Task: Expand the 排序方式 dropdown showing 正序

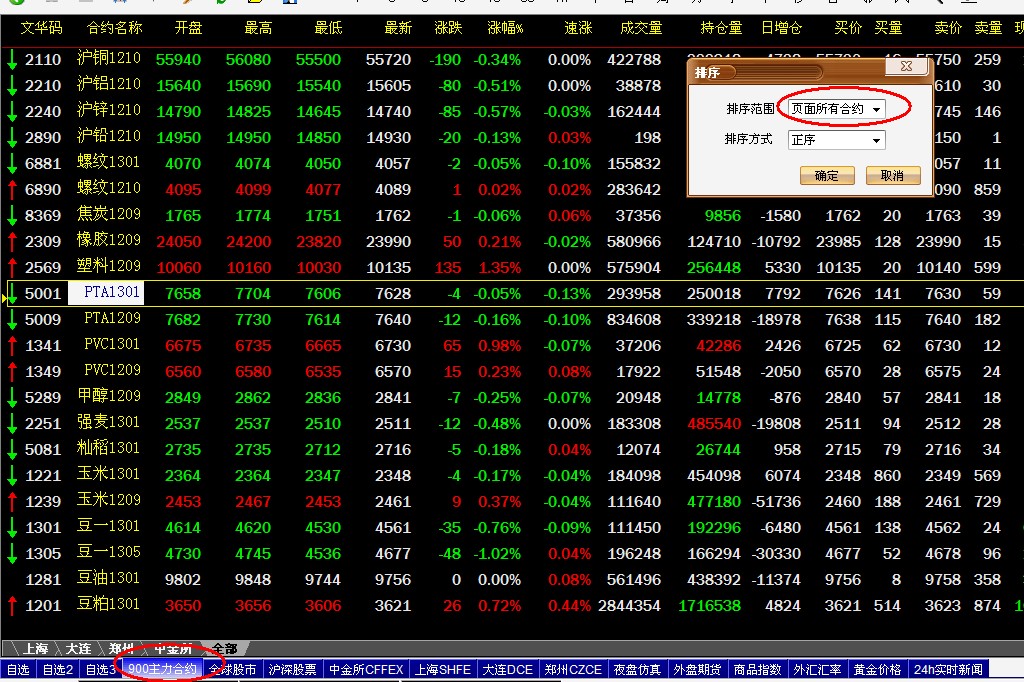Action: point(876,140)
